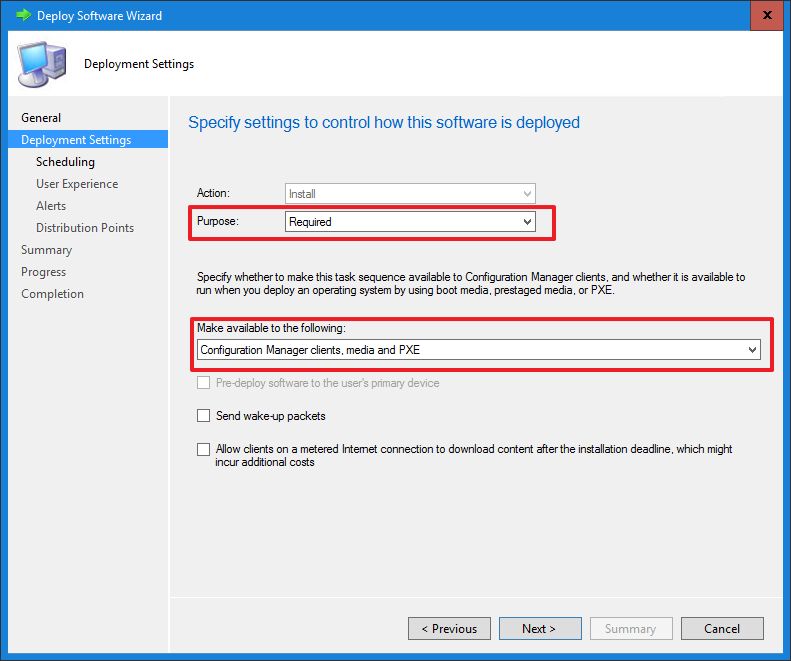Click the Next button

click(539, 629)
